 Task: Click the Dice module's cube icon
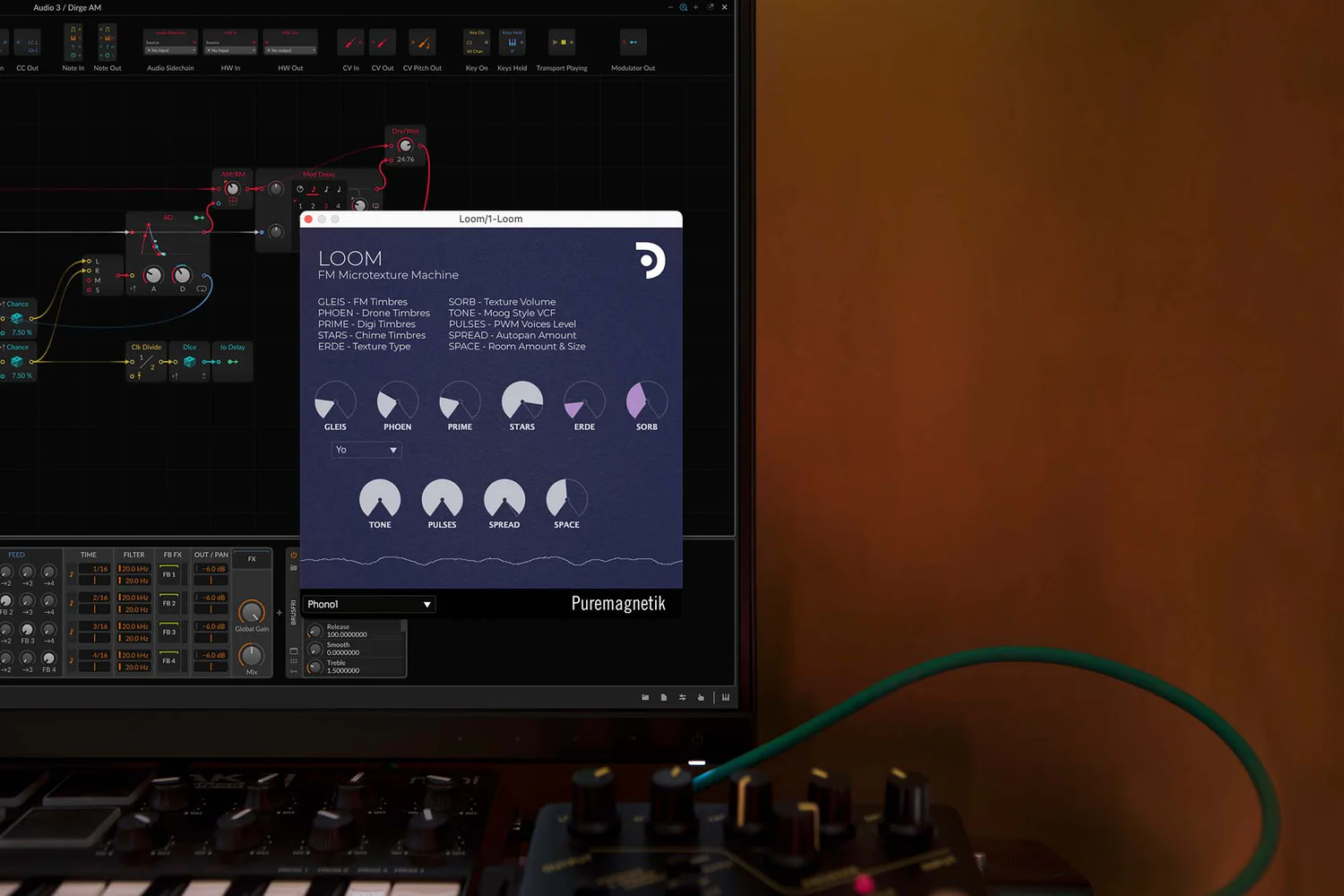[189, 362]
